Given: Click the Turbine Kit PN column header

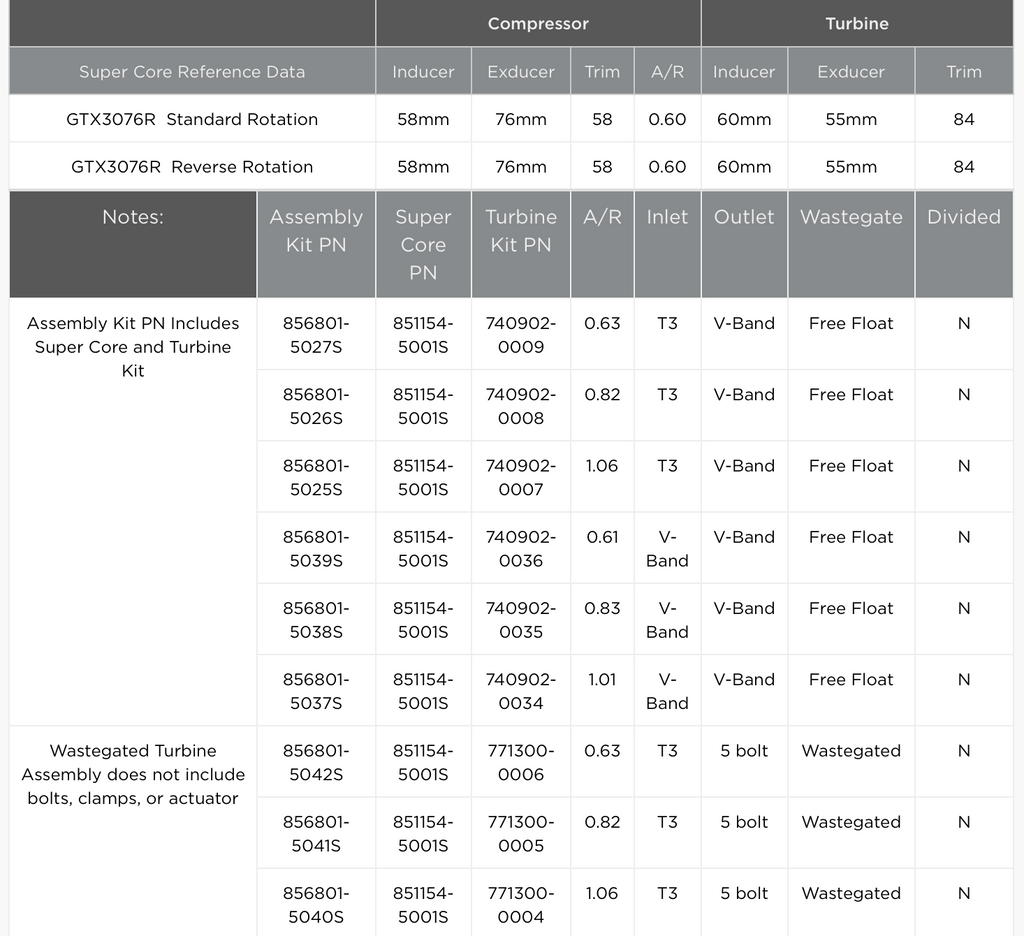Looking at the screenshot, I should coord(520,244).
